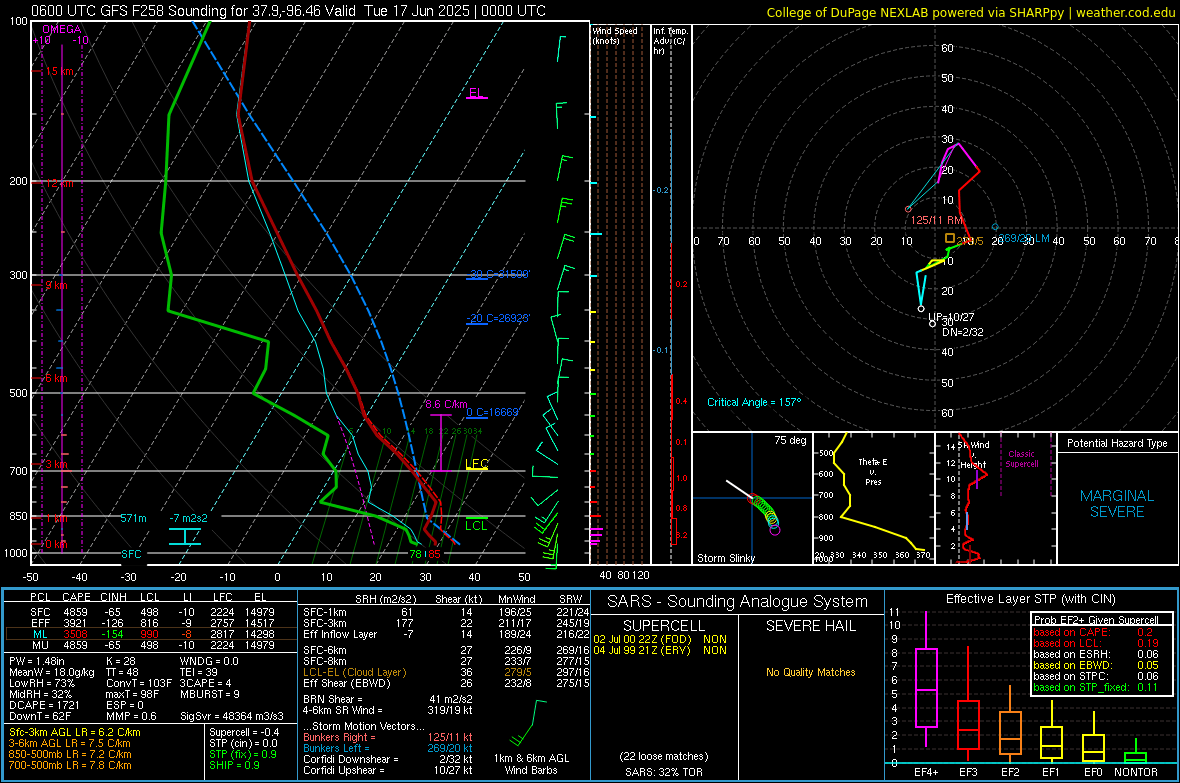Click the Sfc-3km AGL LR = 6.2 C/km line

point(75,732)
